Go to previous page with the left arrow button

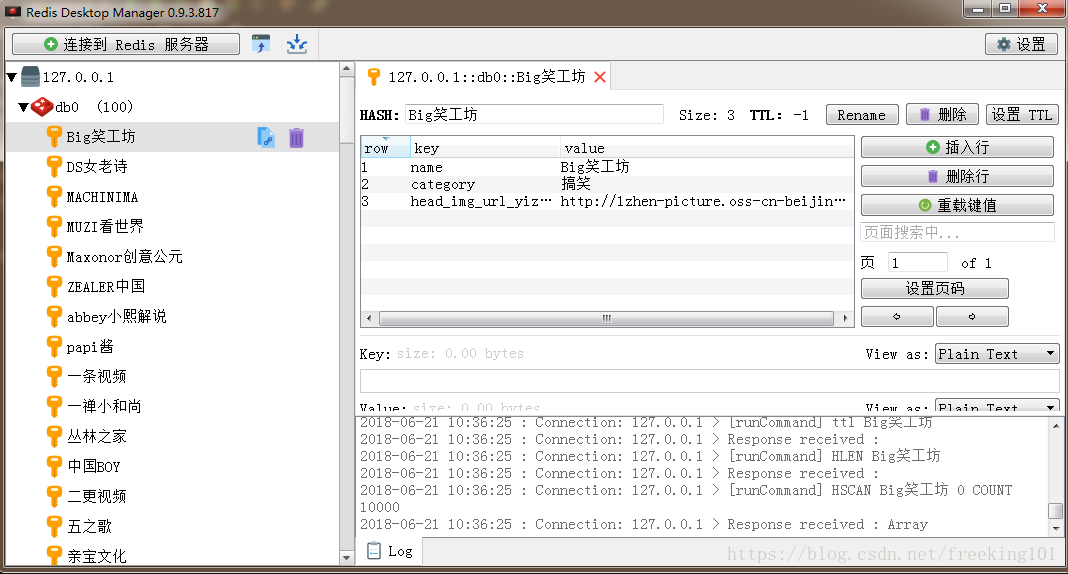coord(897,317)
